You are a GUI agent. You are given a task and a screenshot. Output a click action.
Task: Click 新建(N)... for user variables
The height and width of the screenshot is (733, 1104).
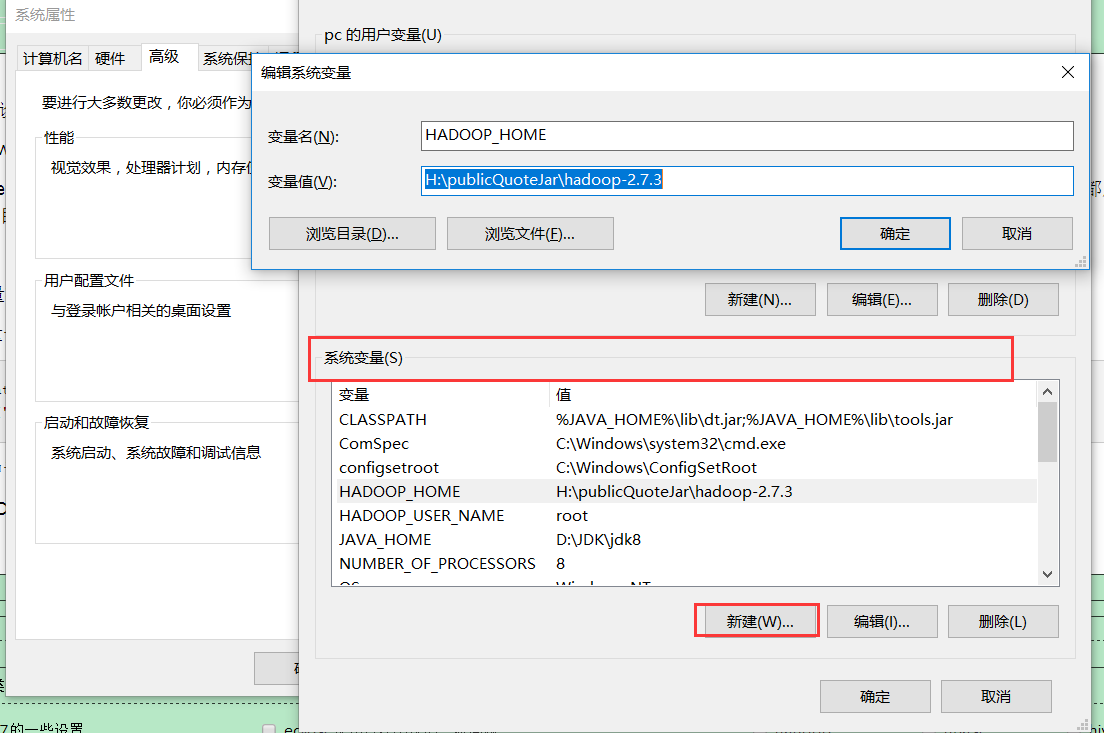point(760,300)
